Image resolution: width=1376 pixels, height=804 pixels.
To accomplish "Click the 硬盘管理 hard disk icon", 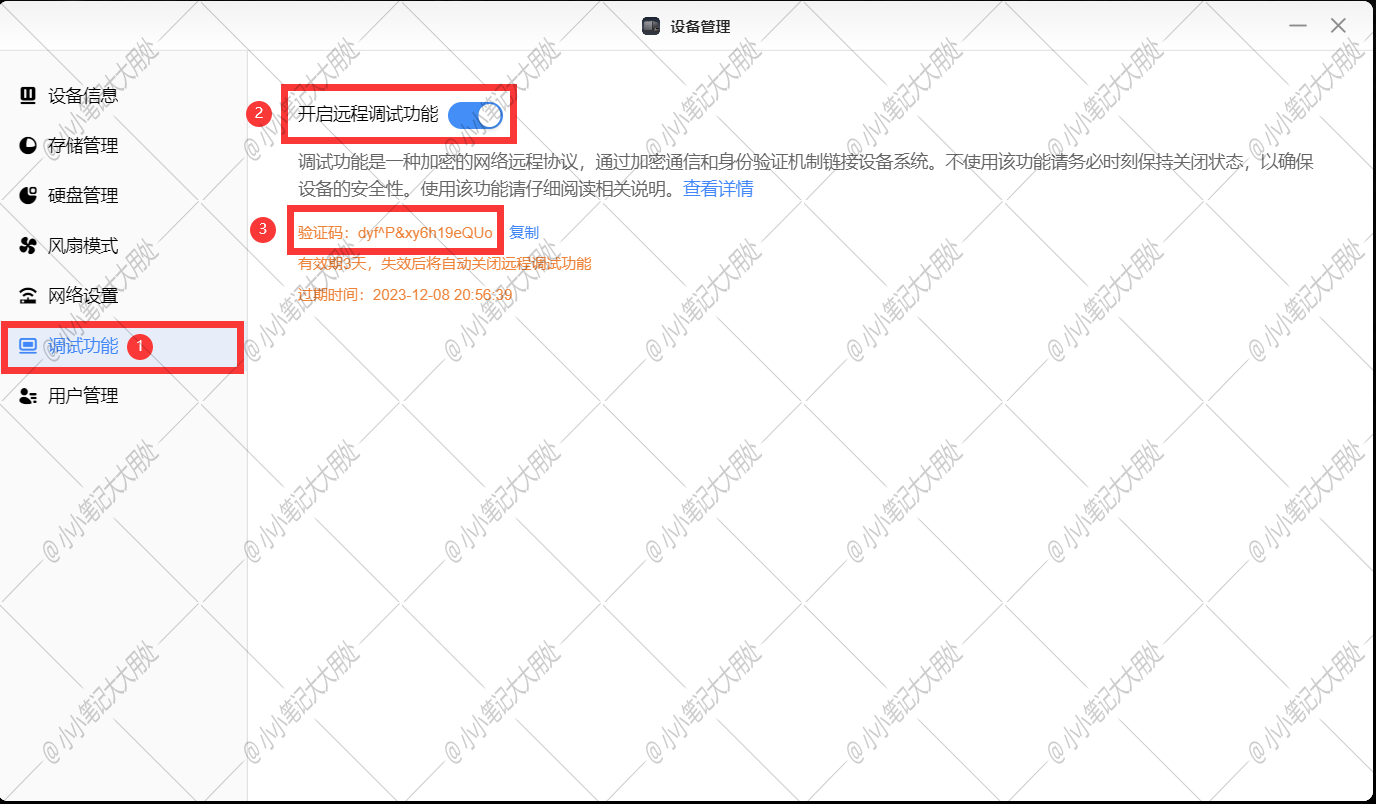I will [27, 195].
